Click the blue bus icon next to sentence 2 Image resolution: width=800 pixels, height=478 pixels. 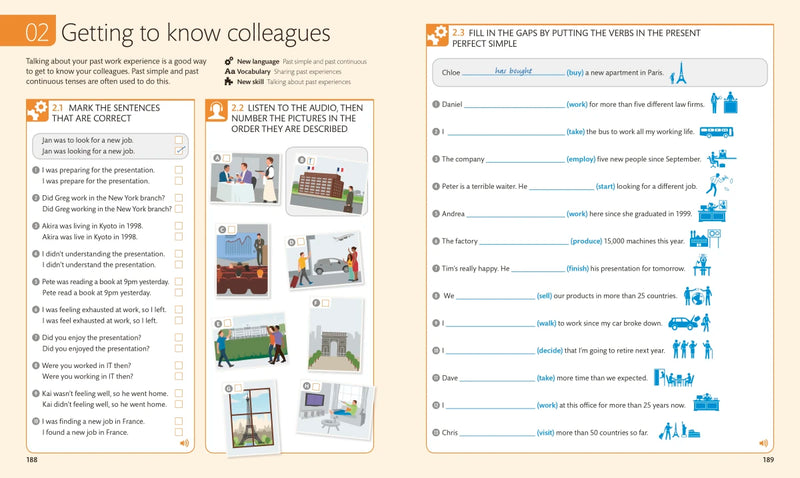(x=716, y=131)
